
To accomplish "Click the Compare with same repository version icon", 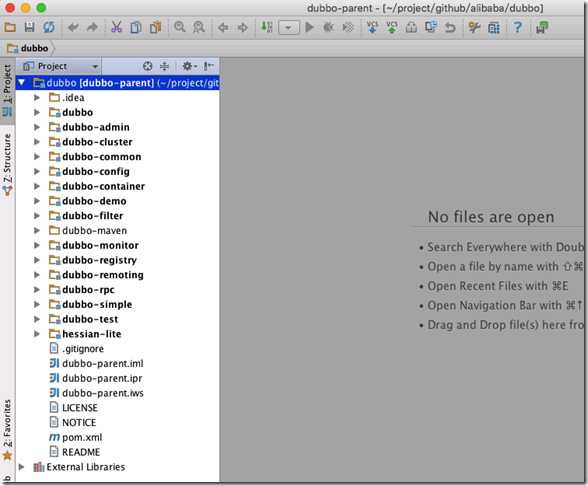I will pos(431,27).
